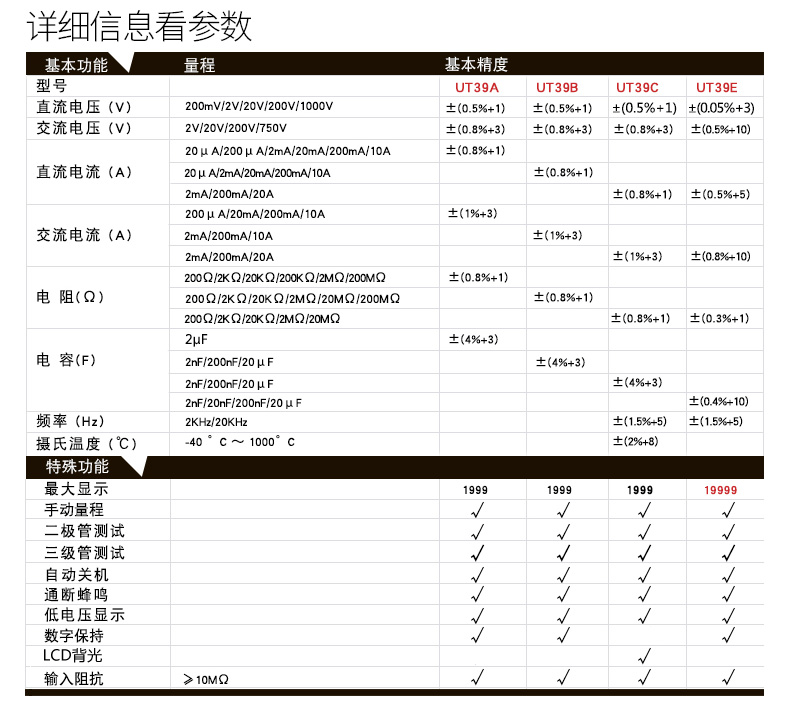Click the UT39A checkmark in 自动关机 row
Image resolution: width=790 pixels, height=705 pixels.
(478, 574)
